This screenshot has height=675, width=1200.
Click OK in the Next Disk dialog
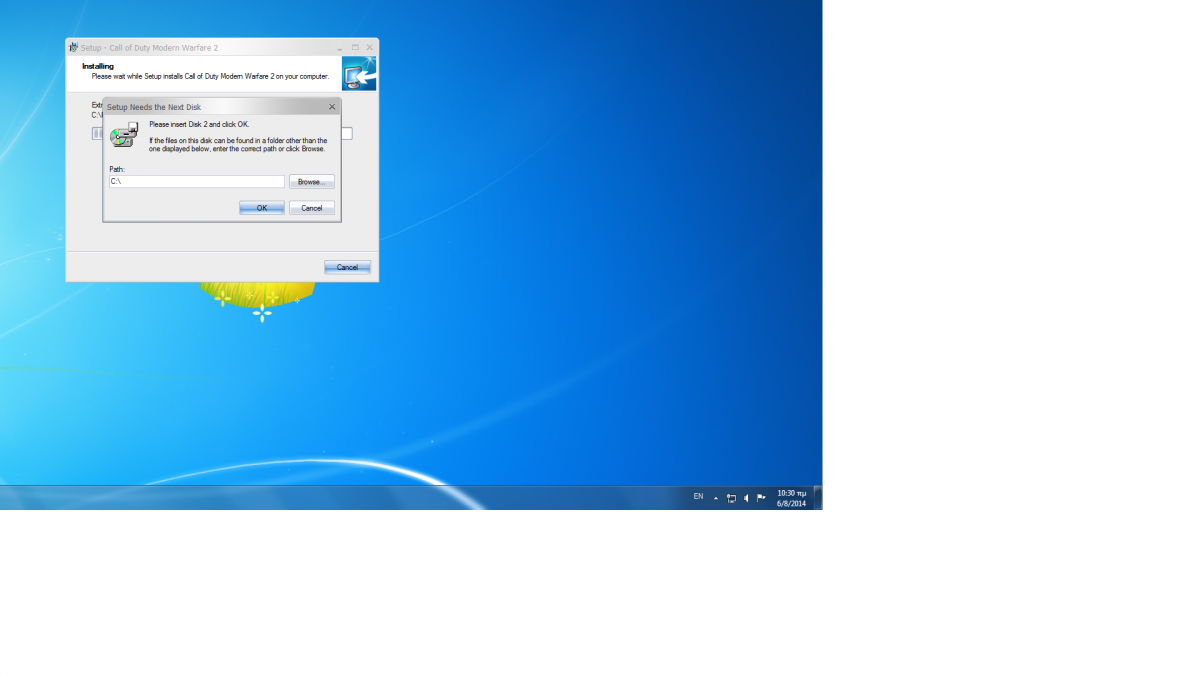click(x=262, y=208)
